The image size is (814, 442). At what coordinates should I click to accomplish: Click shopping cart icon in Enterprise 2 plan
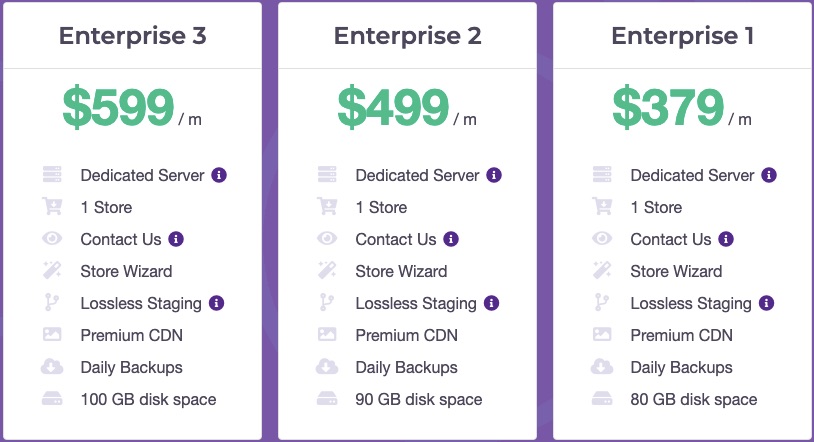(327, 207)
